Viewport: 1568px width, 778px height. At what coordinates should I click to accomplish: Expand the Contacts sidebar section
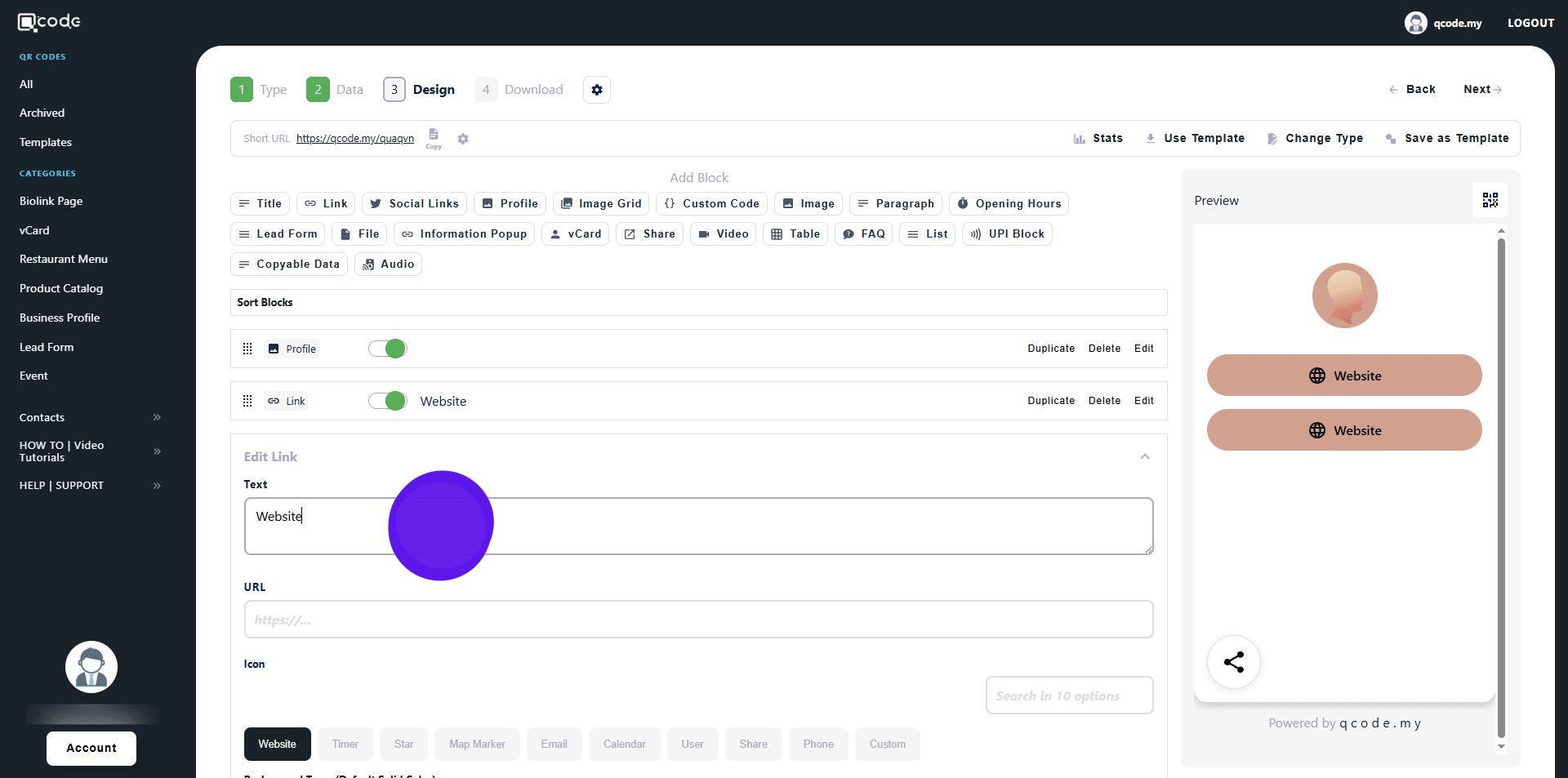157,418
